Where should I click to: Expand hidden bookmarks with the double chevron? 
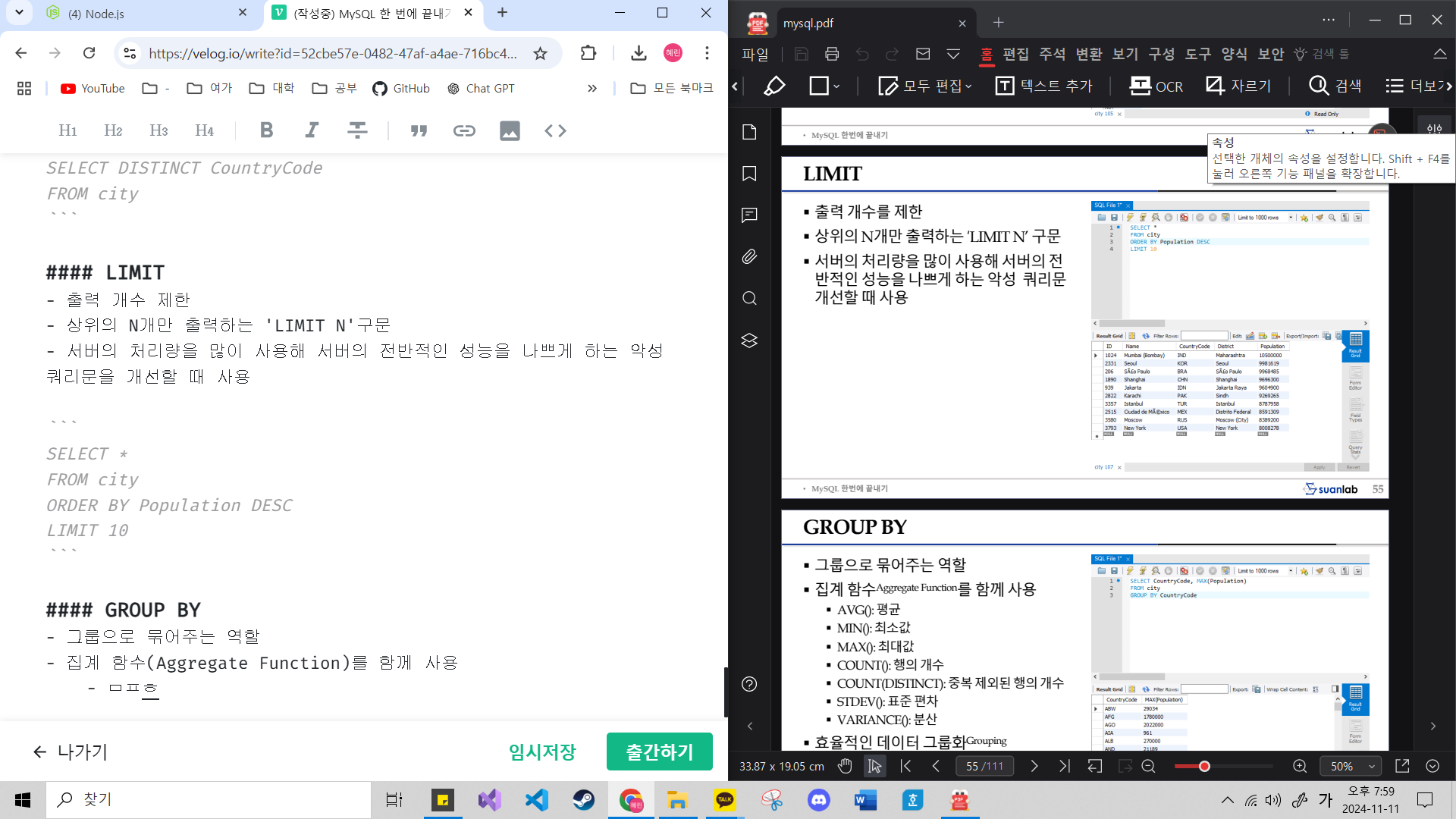click(x=592, y=89)
